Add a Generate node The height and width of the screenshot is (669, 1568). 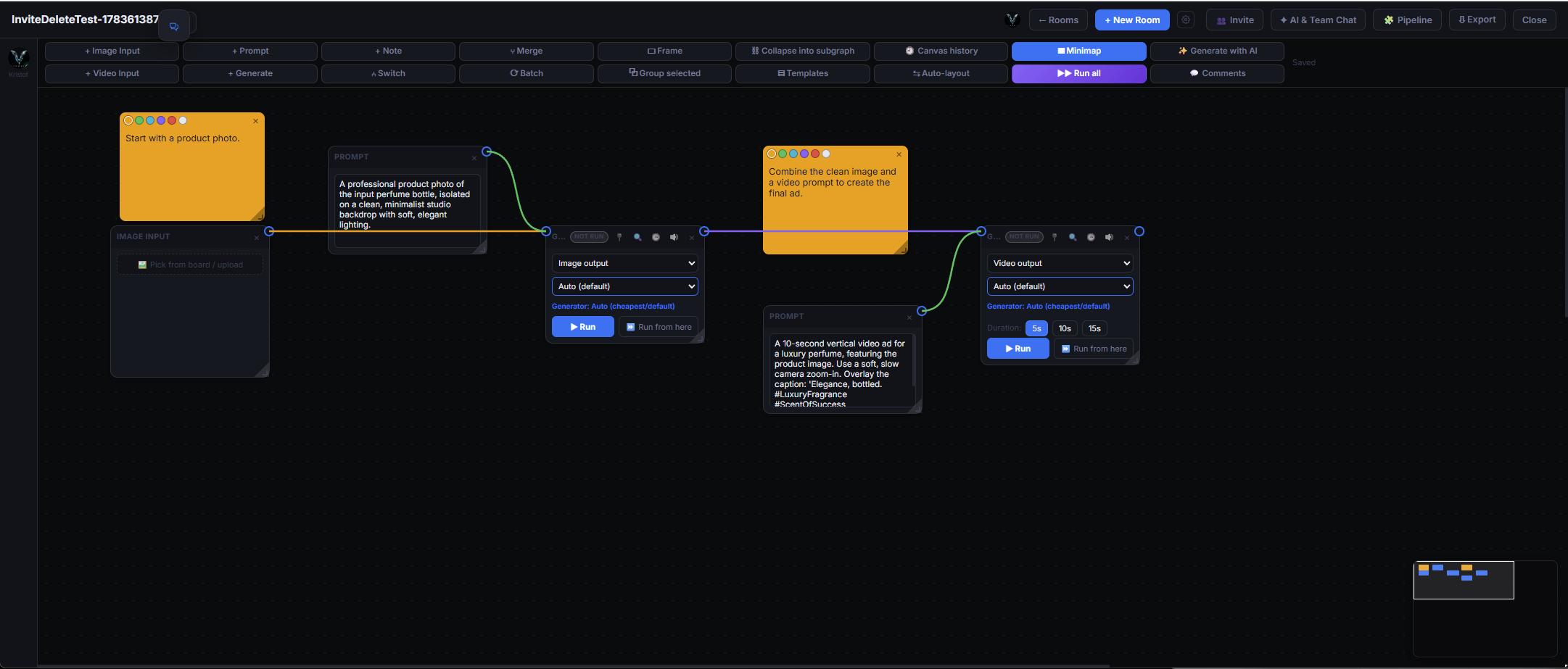(249, 73)
